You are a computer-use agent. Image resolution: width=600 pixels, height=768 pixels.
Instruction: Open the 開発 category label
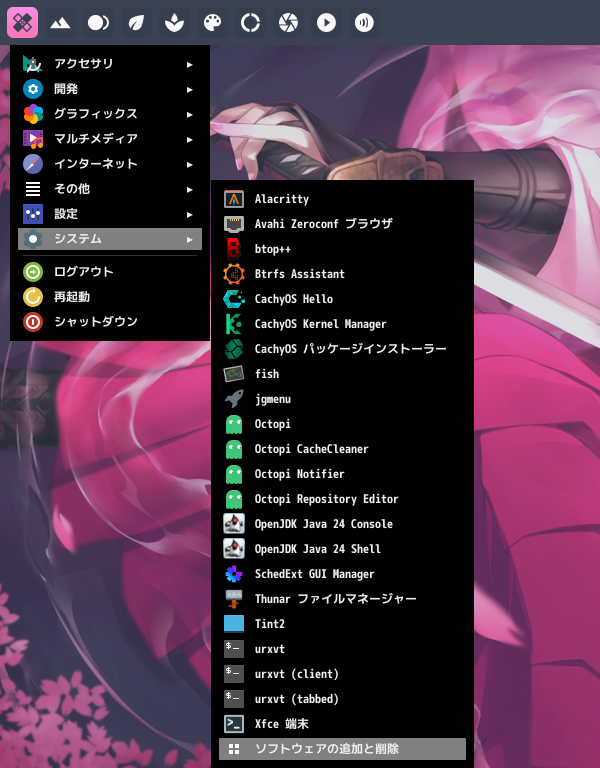(66, 89)
